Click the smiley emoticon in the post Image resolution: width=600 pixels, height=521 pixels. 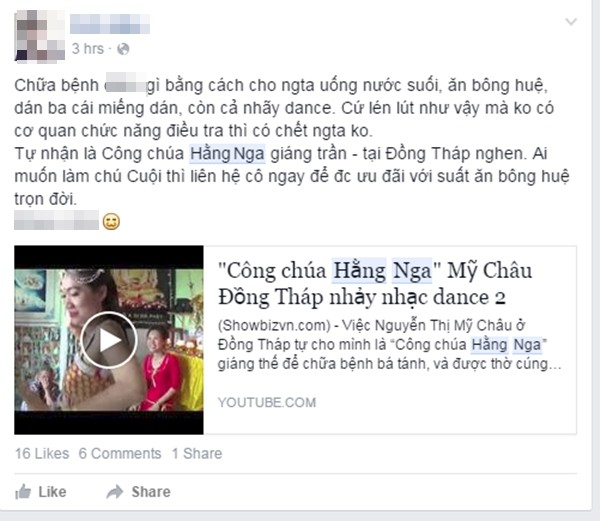[x=111, y=221]
